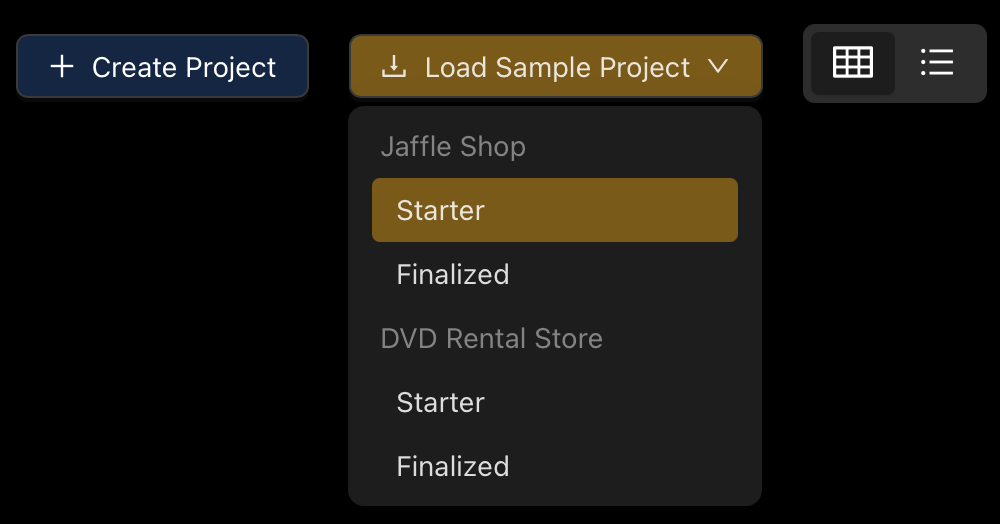Click the plus icon on Create Project
This screenshot has width=1000, height=524.
(x=62, y=66)
